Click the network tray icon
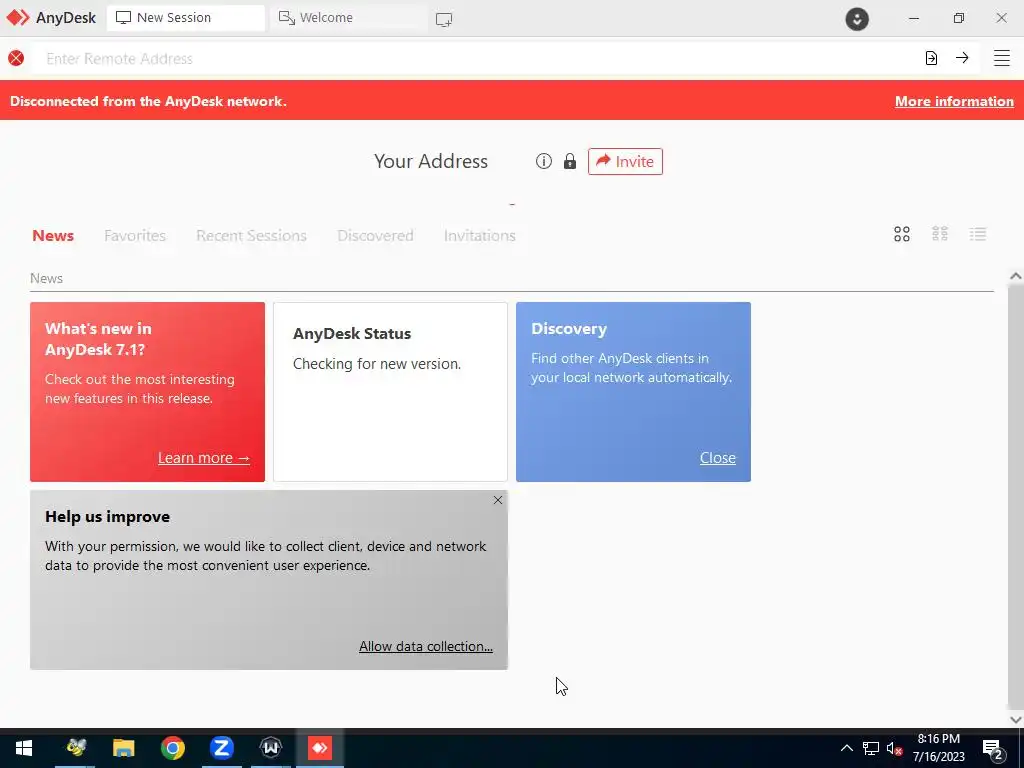1024x768 pixels. coord(871,748)
